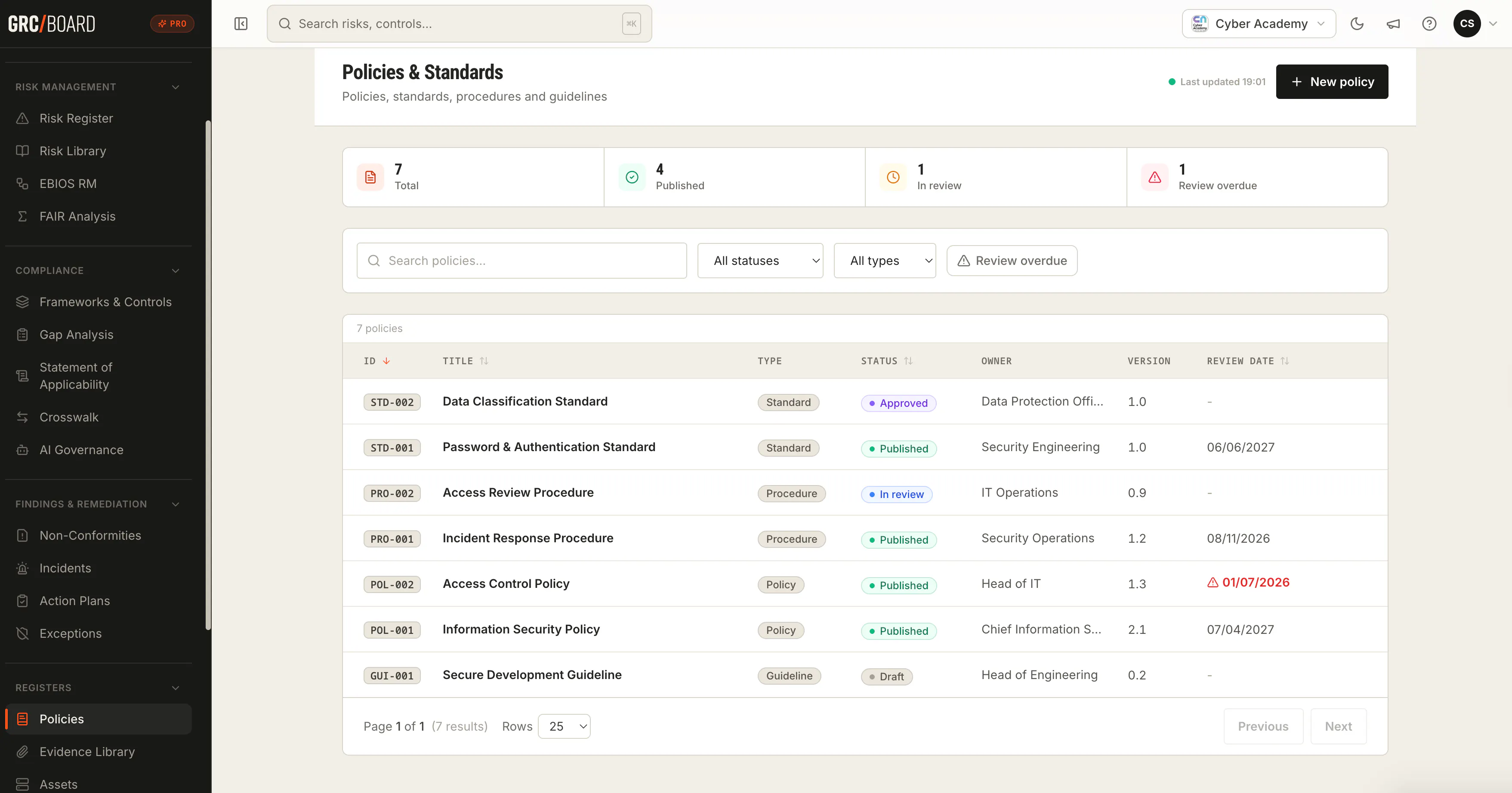Toggle the Review overdue filter
Screen dimensions: 1512x793
click(x=1012, y=261)
